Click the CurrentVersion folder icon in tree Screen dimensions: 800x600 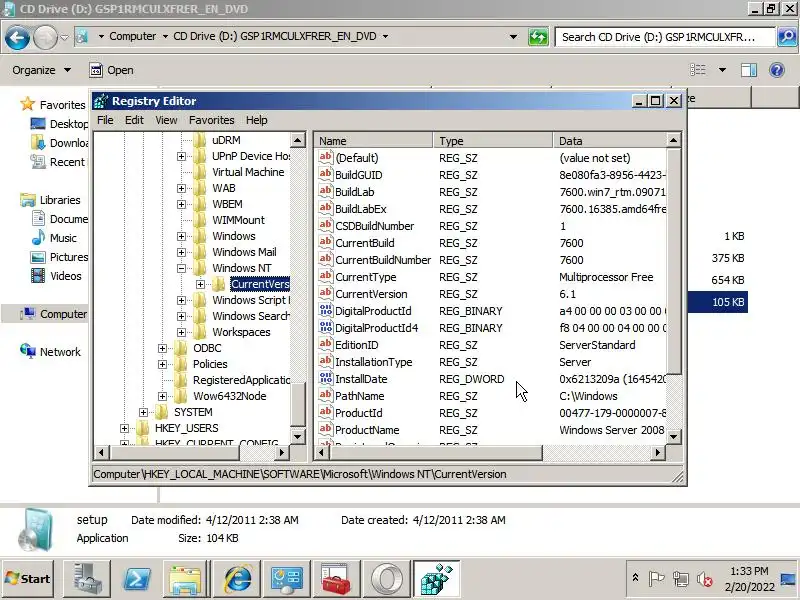(219, 284)
